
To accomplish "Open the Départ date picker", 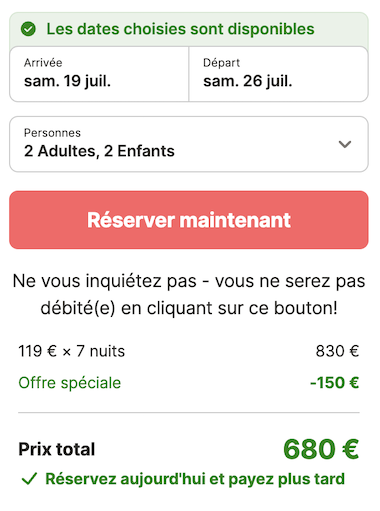I will click(x=279, y=74).
